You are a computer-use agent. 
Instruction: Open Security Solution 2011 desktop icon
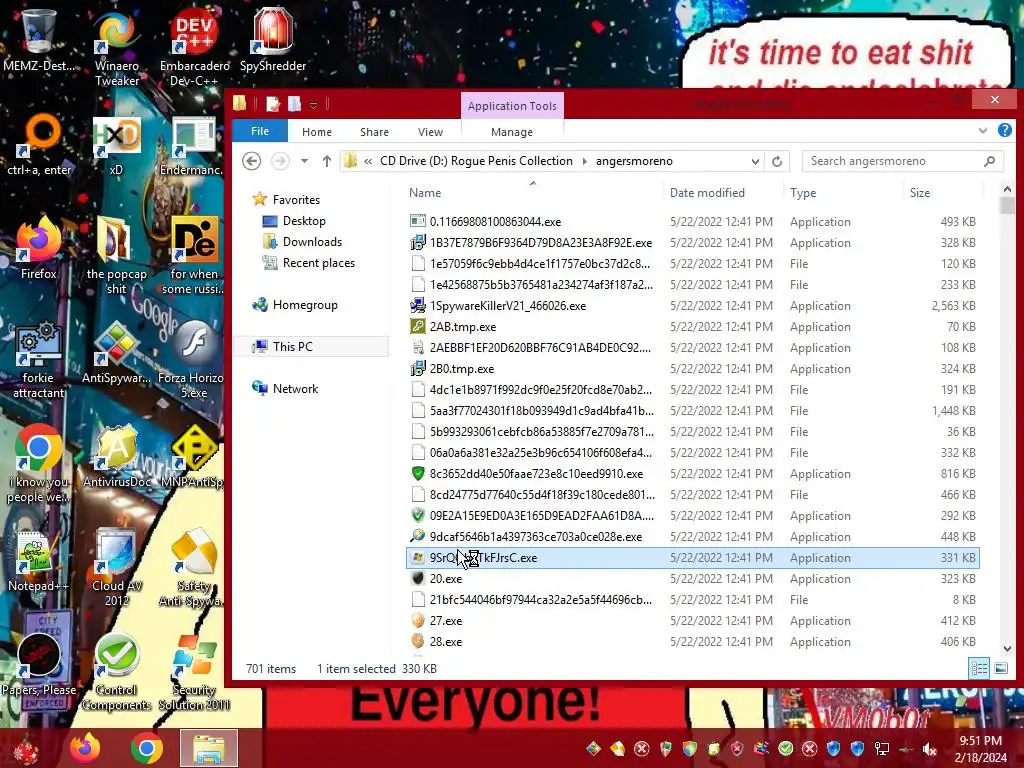coord(194,671)
